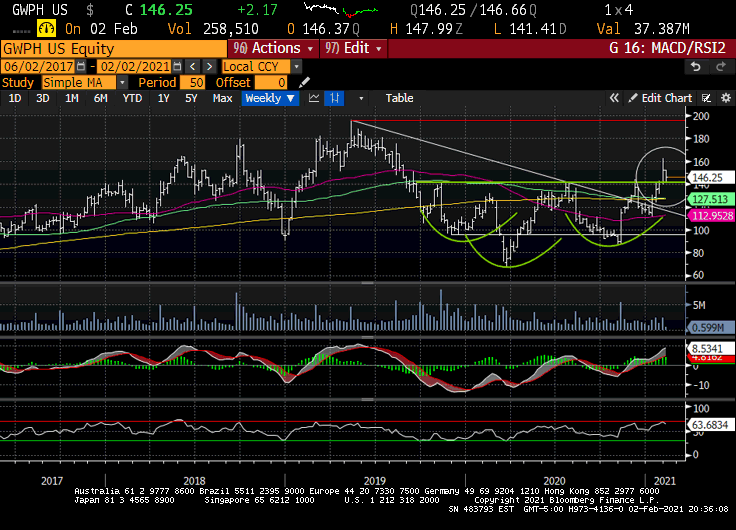Select the Max range tab
736x530 pixels.
222,98
